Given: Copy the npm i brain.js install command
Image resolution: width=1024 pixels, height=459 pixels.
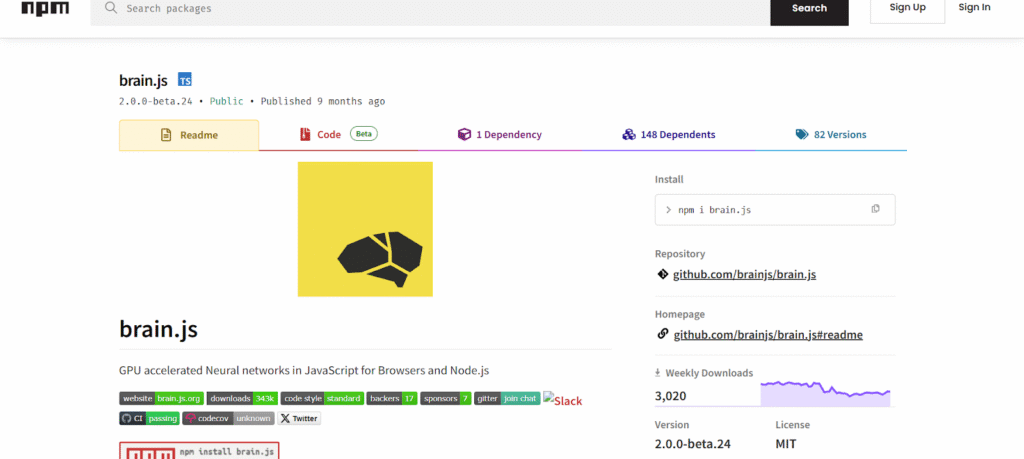Looking at the screenshot, I should click(875, 209).
